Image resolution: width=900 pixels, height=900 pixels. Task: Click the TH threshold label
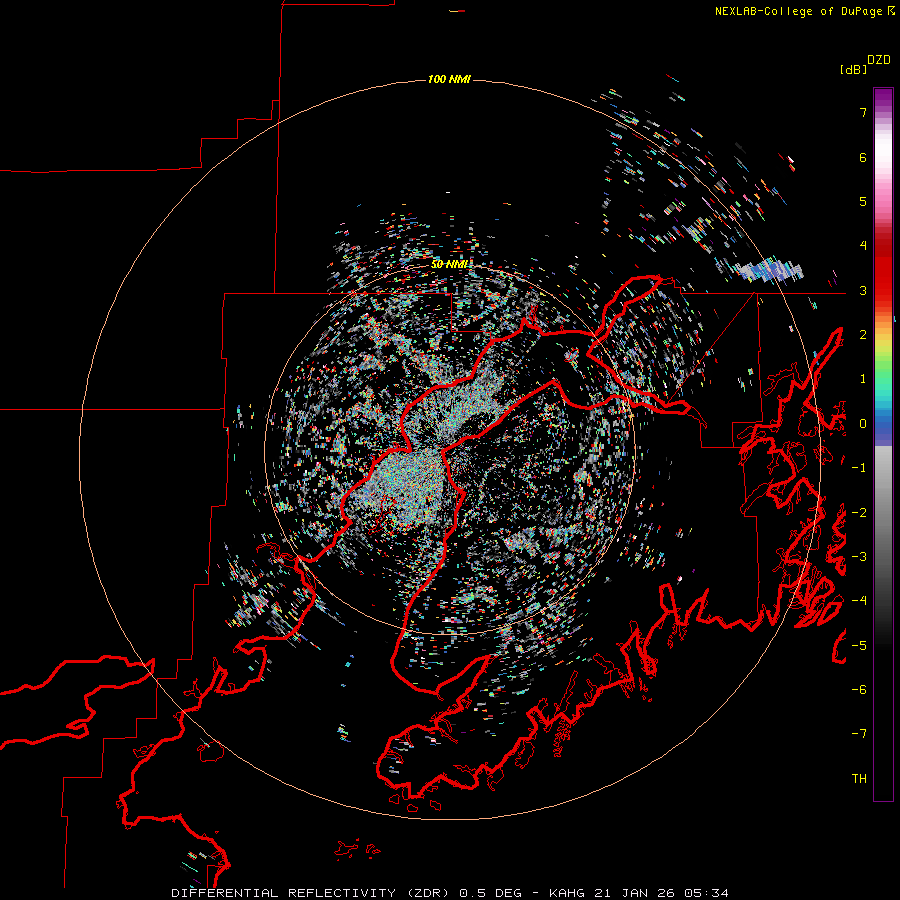(x=859, y=779)
